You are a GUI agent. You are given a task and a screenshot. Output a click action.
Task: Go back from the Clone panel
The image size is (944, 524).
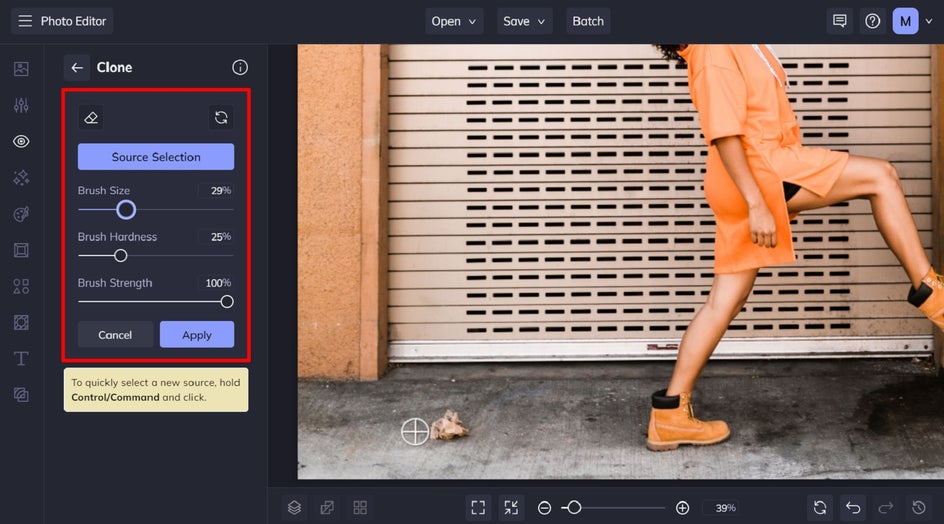tap(77, 67)
